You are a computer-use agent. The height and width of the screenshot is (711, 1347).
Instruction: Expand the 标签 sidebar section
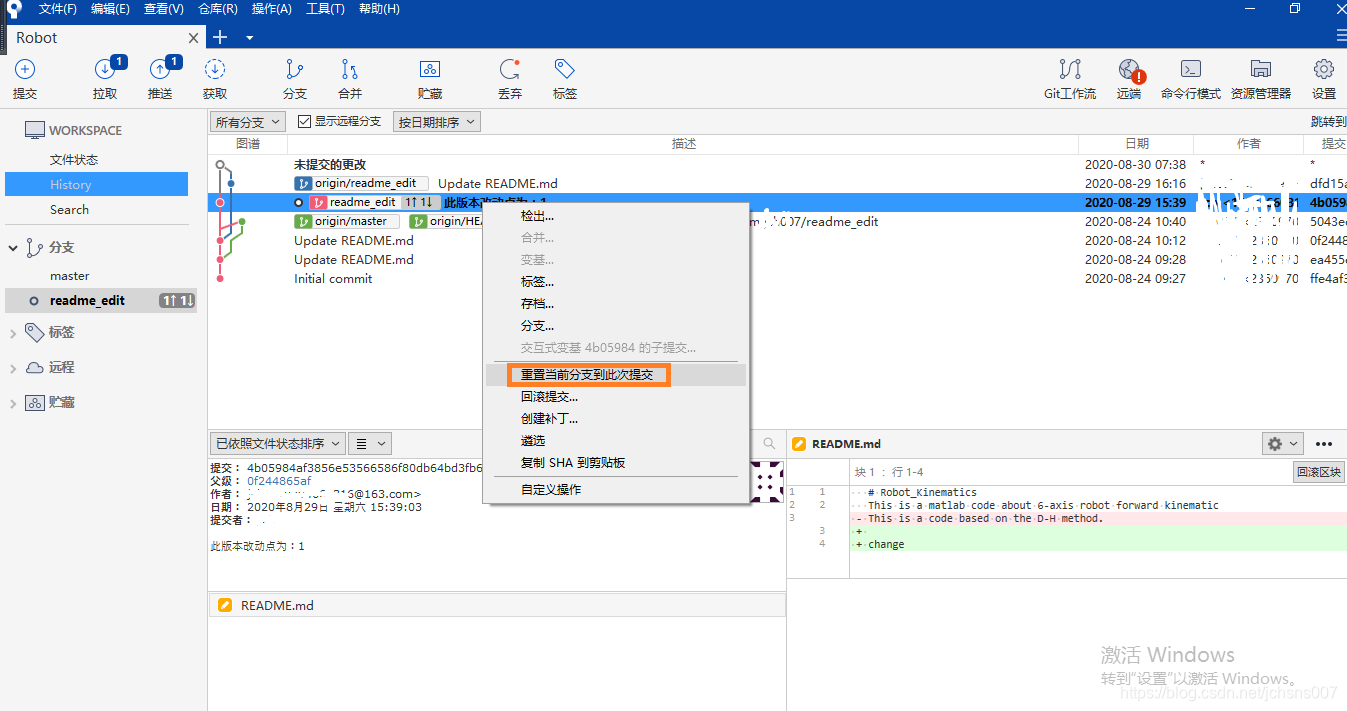(x=13, y=333)
